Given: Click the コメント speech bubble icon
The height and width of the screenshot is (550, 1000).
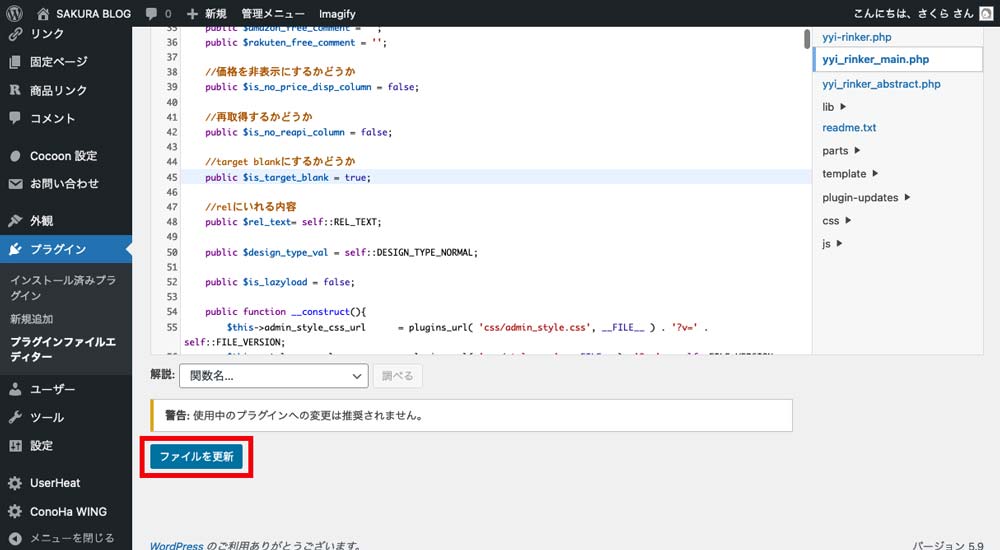Looking at the screenshot, I should [x=15, y=118].
